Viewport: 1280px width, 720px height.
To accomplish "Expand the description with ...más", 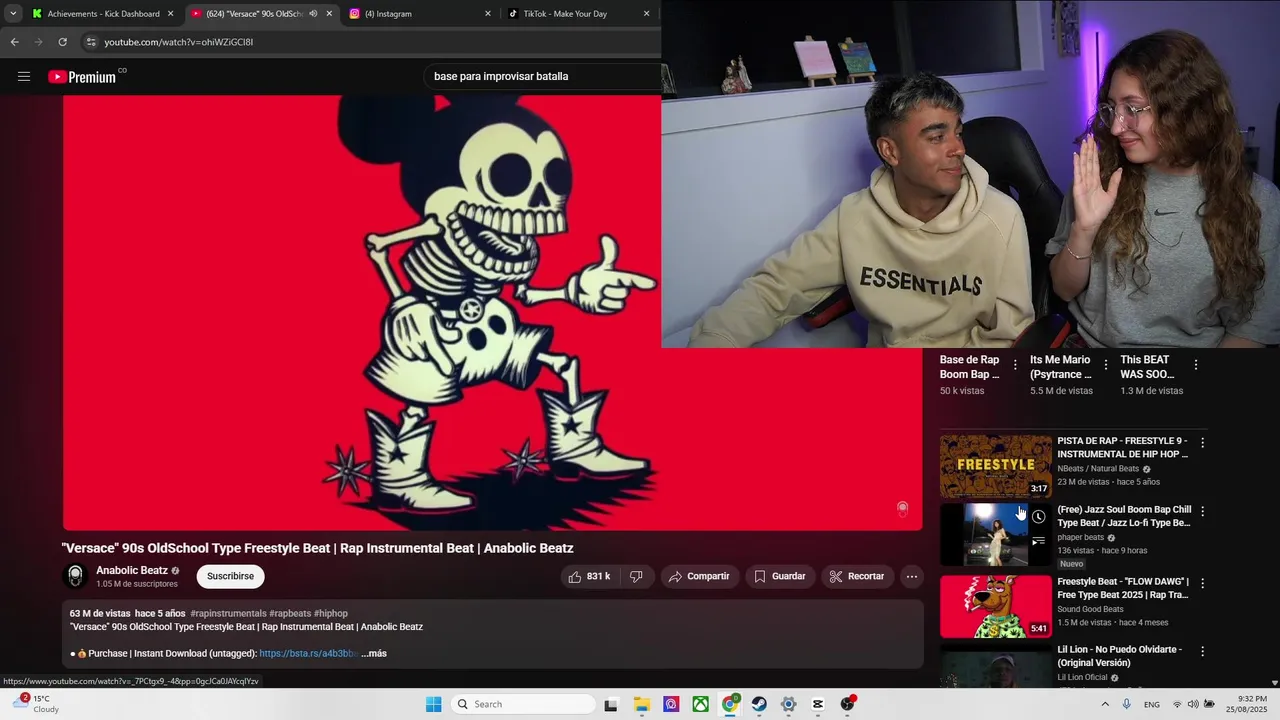I will [374, 653].
